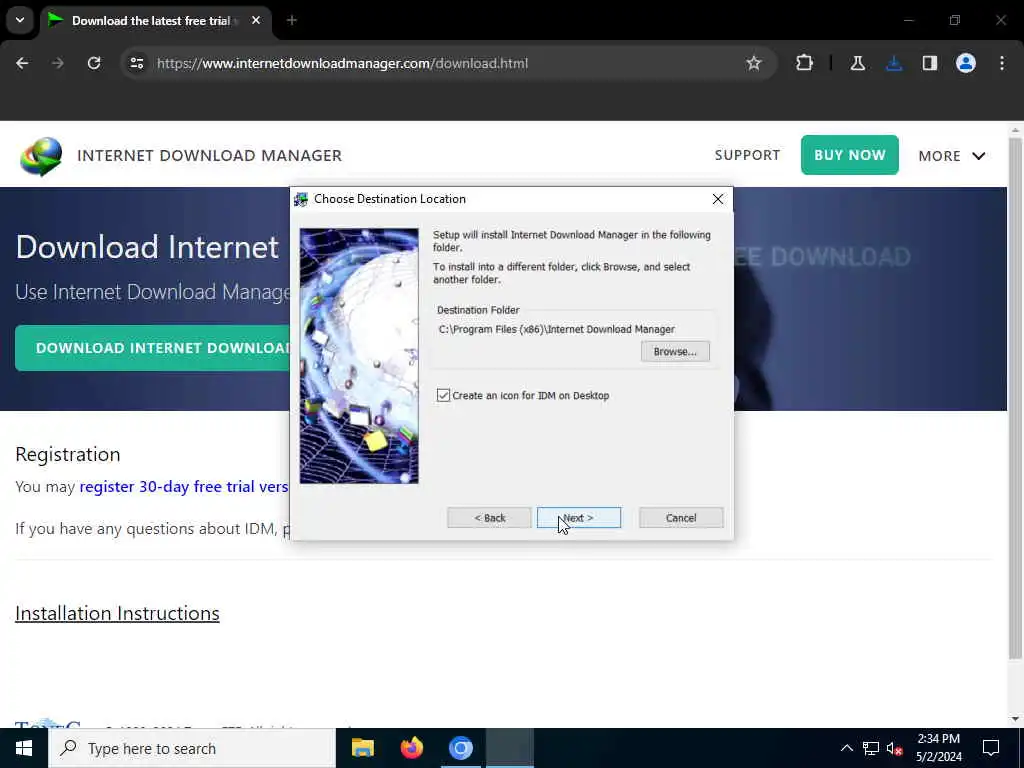Click the browser back arrow
This screenshot has width=1024, height=768.
22,63
